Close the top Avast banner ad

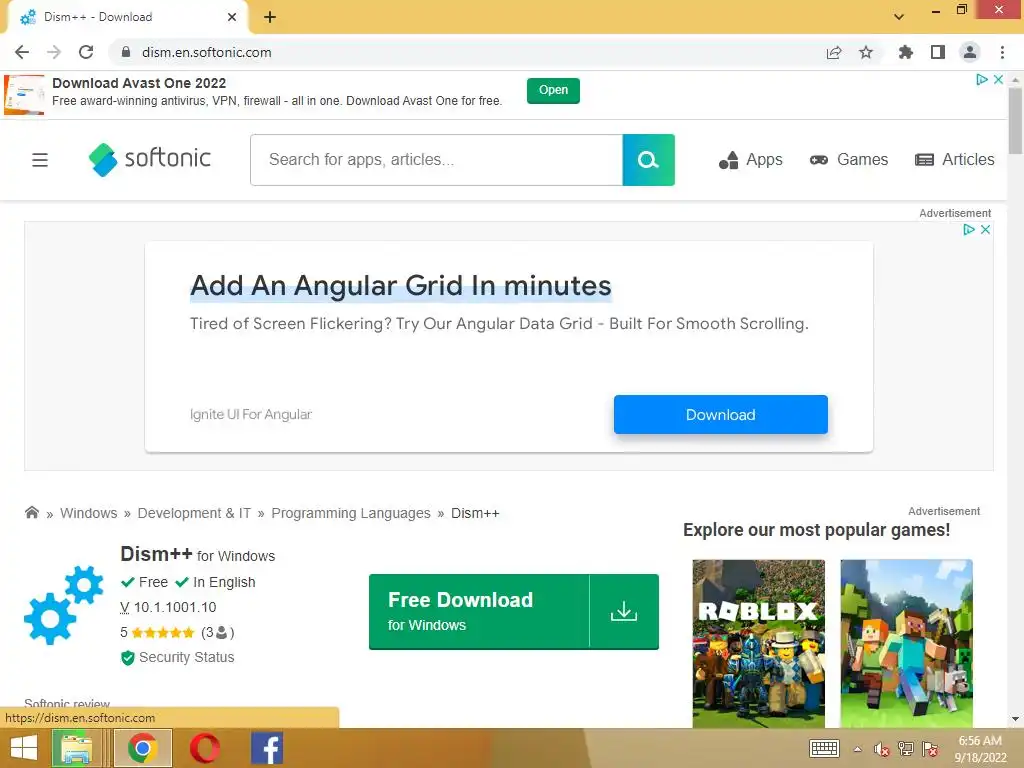(x=999, y=80)
